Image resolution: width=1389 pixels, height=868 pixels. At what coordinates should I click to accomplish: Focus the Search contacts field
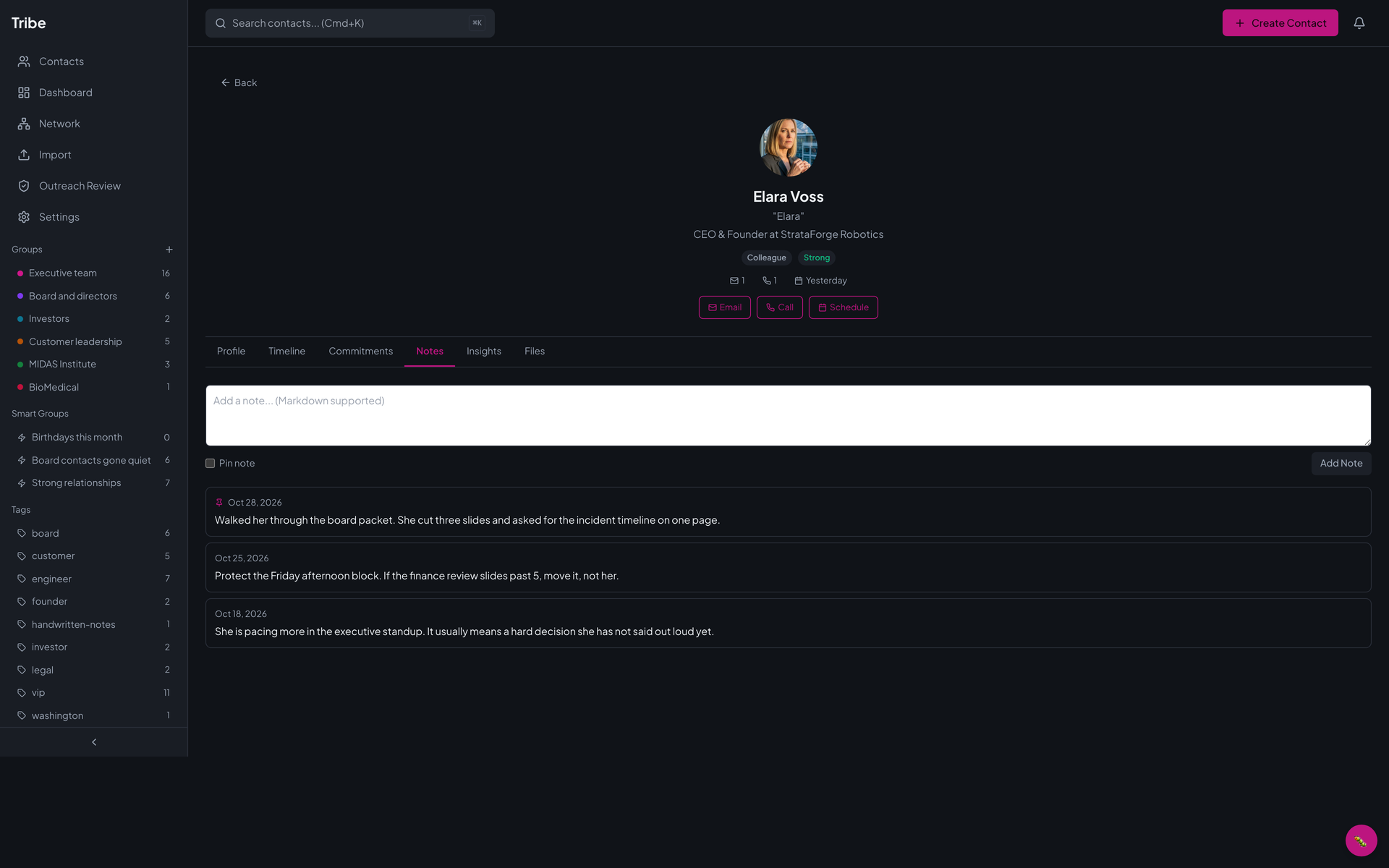[349, 23]
